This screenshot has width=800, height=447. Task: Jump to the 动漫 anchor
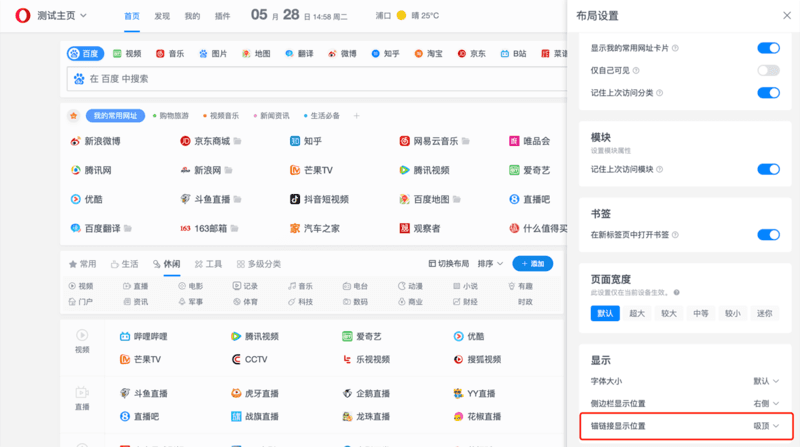pos(410,286)
